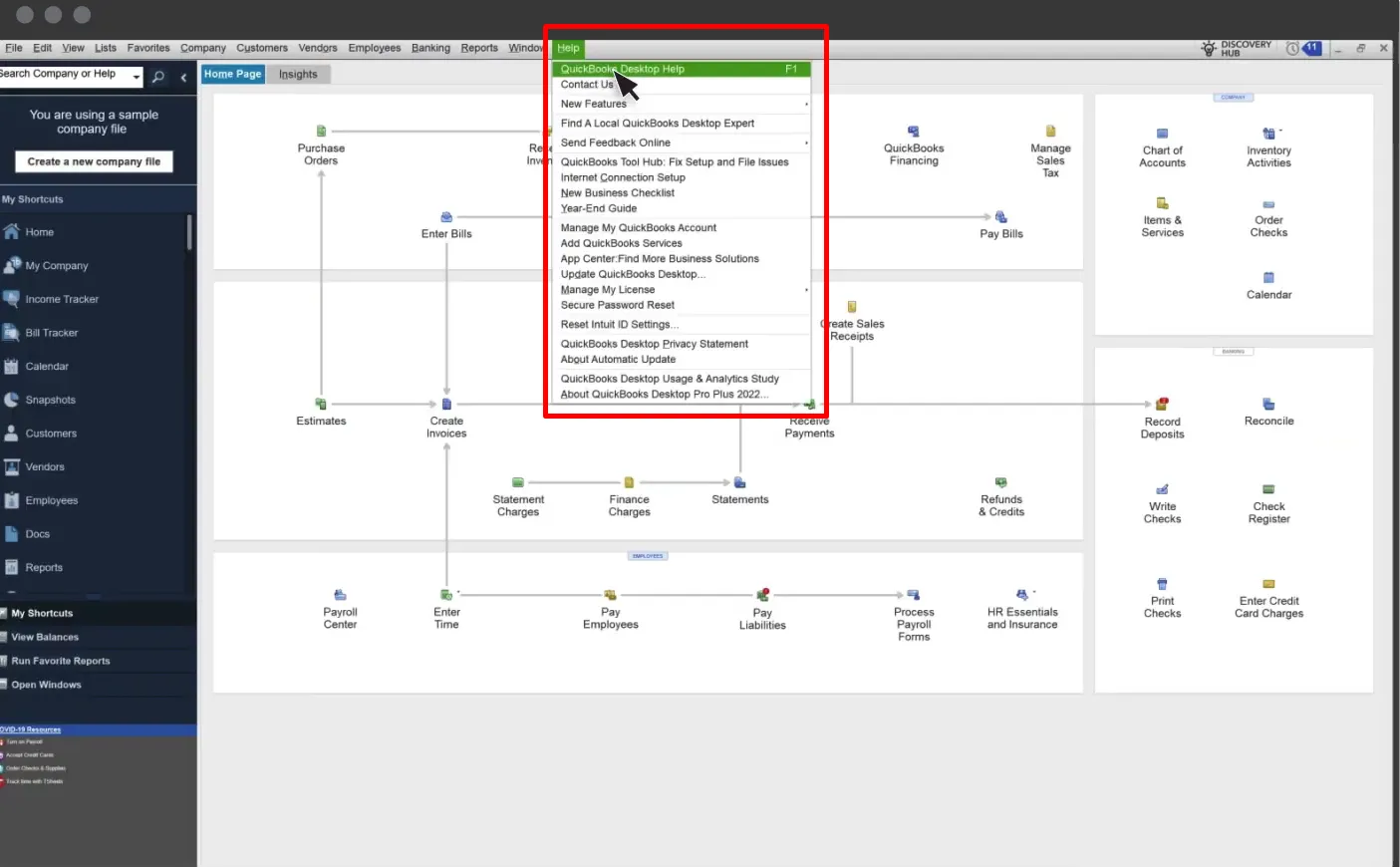Screen dimensions: 1400x867
Task: Click the Check Register icon
Action: pyautogui.click(x=1268, y=489)
